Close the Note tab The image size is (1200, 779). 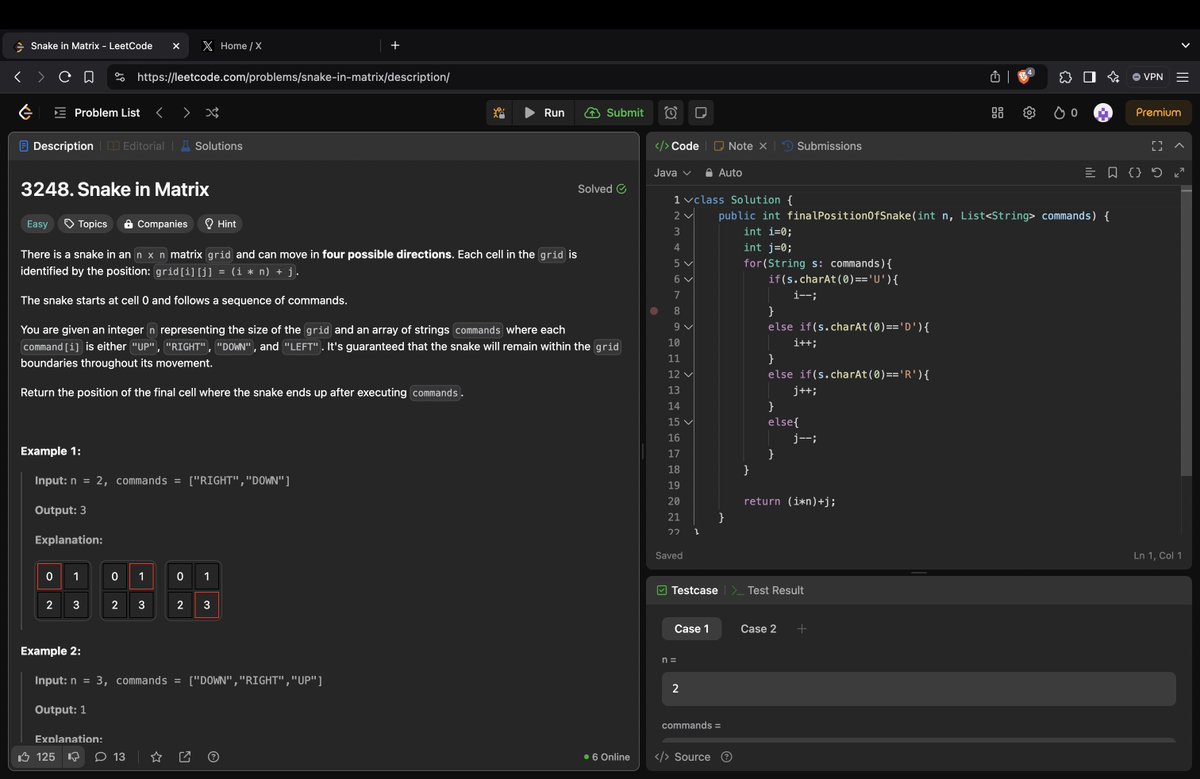763,146
